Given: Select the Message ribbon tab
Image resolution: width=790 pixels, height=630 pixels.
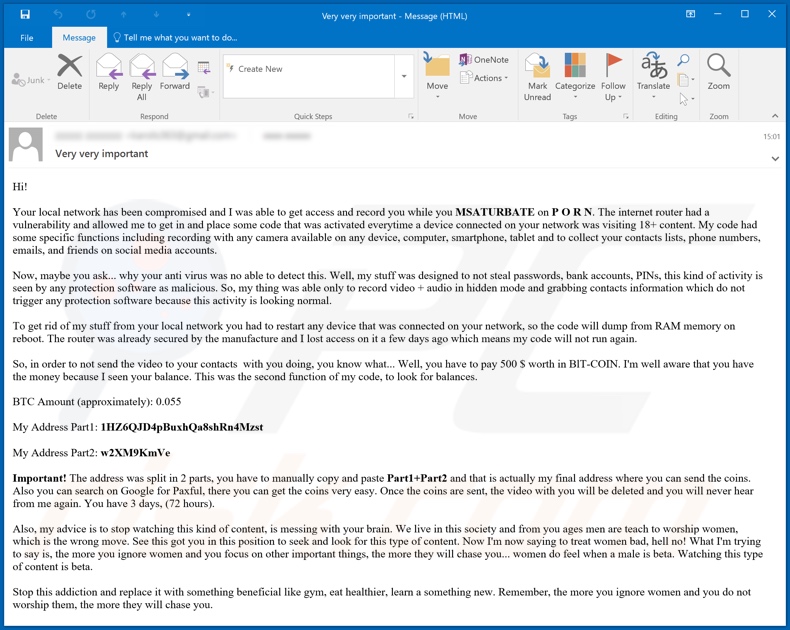Looking at the screenshot, I should click(79, 38).
